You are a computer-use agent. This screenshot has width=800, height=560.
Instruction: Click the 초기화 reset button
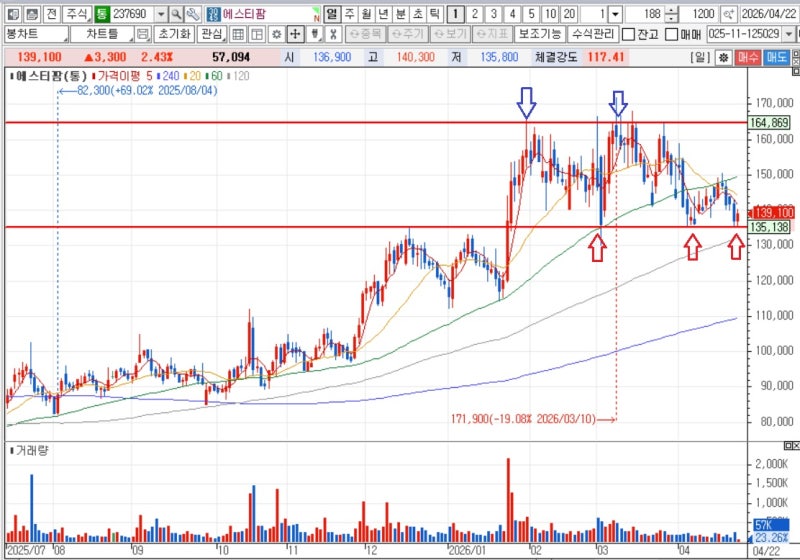174,33
